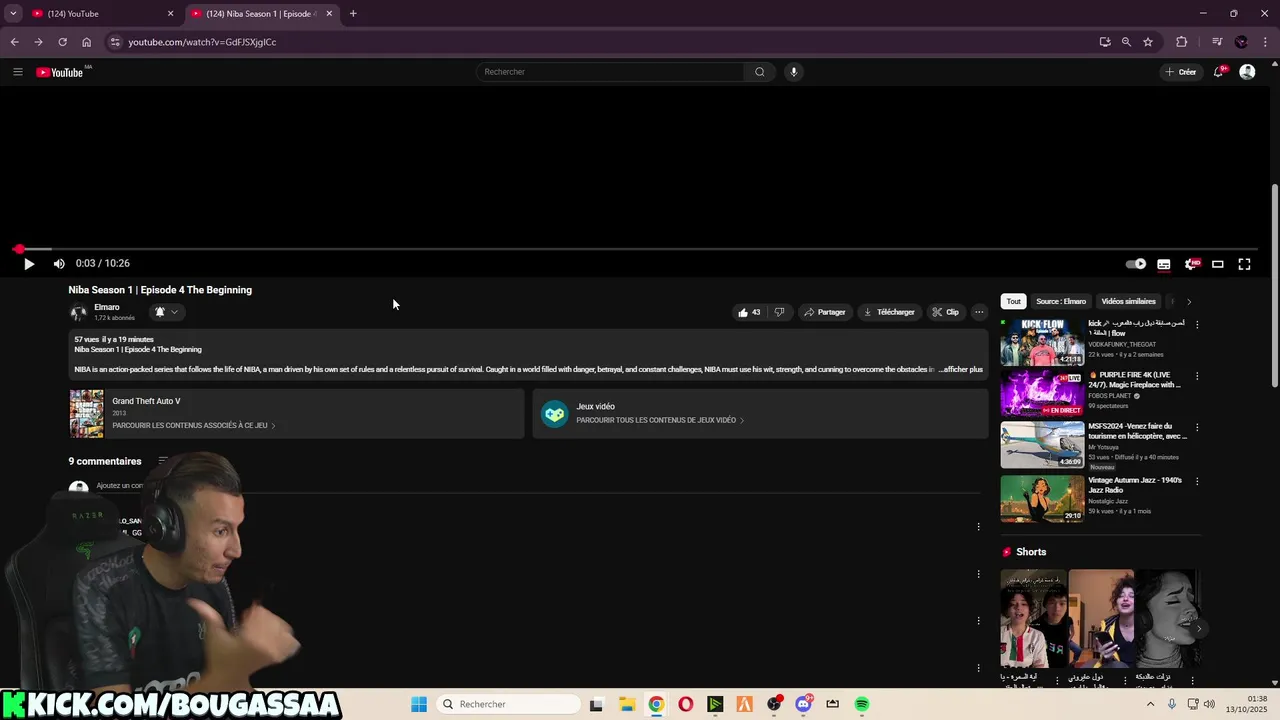Bookmark this page star icon
1280x720 pixels.
1148,42
